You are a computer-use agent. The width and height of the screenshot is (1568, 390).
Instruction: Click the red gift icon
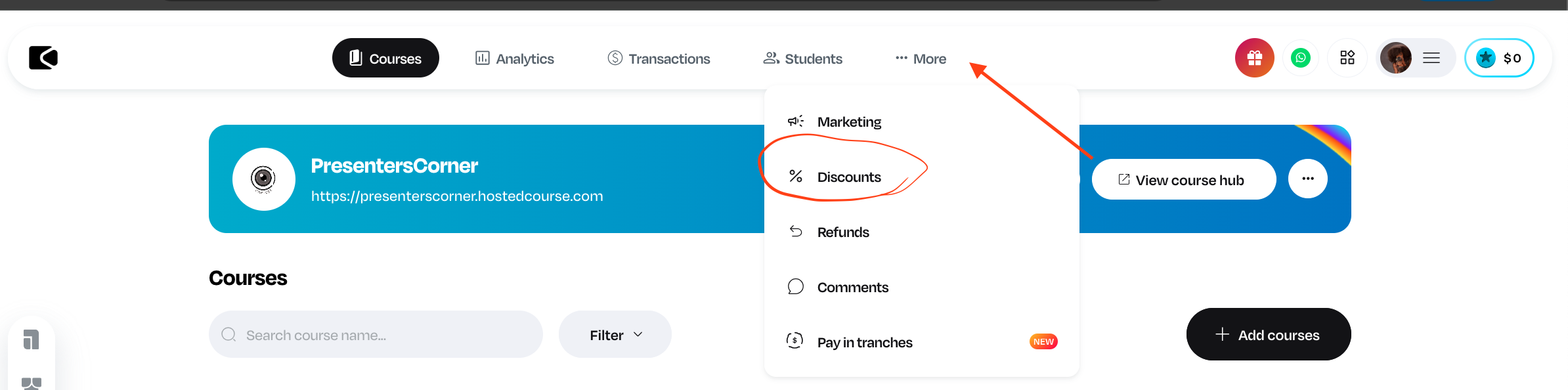point(1254,58)
